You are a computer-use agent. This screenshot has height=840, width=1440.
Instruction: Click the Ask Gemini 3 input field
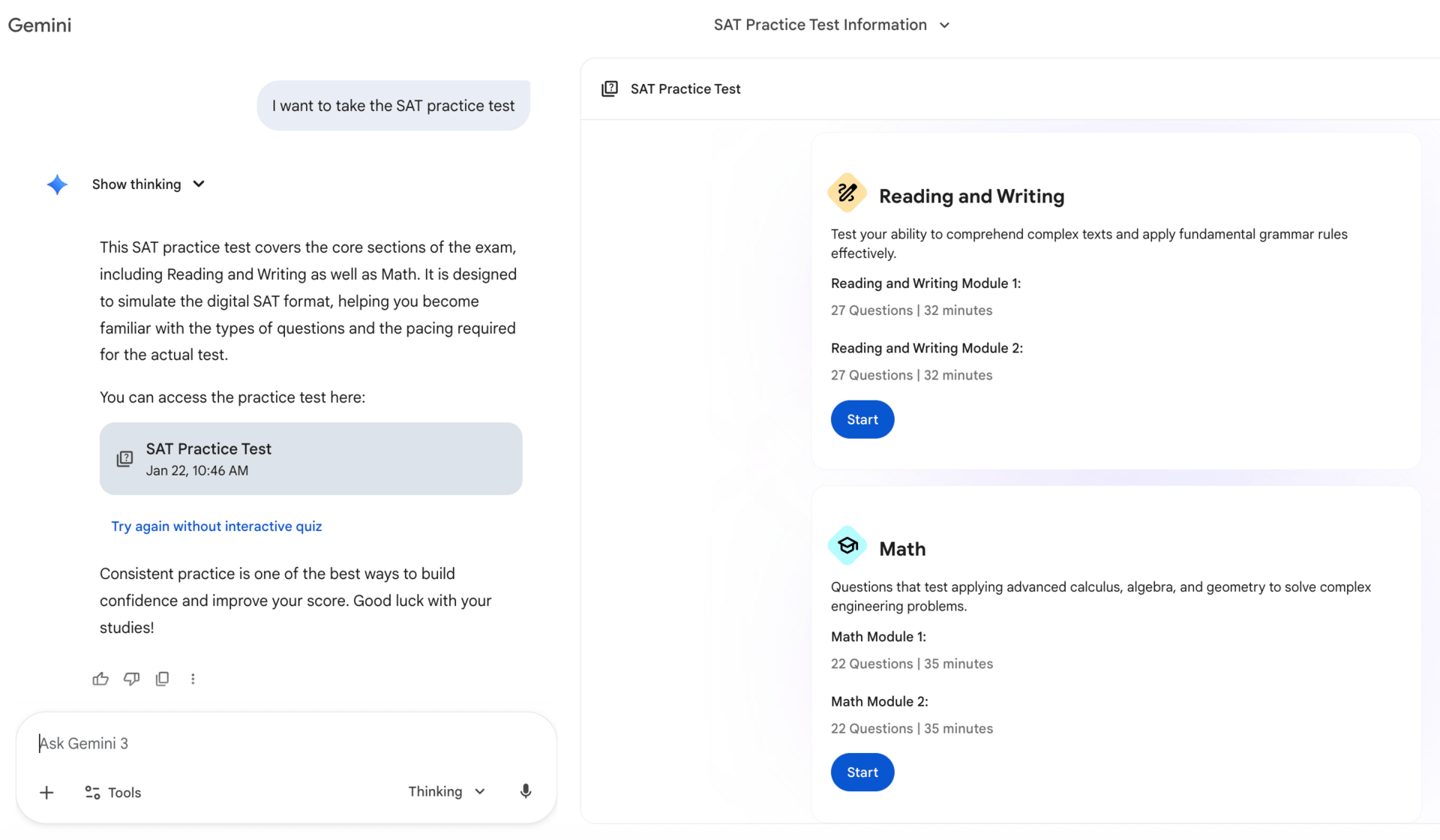tap(285, 743)
